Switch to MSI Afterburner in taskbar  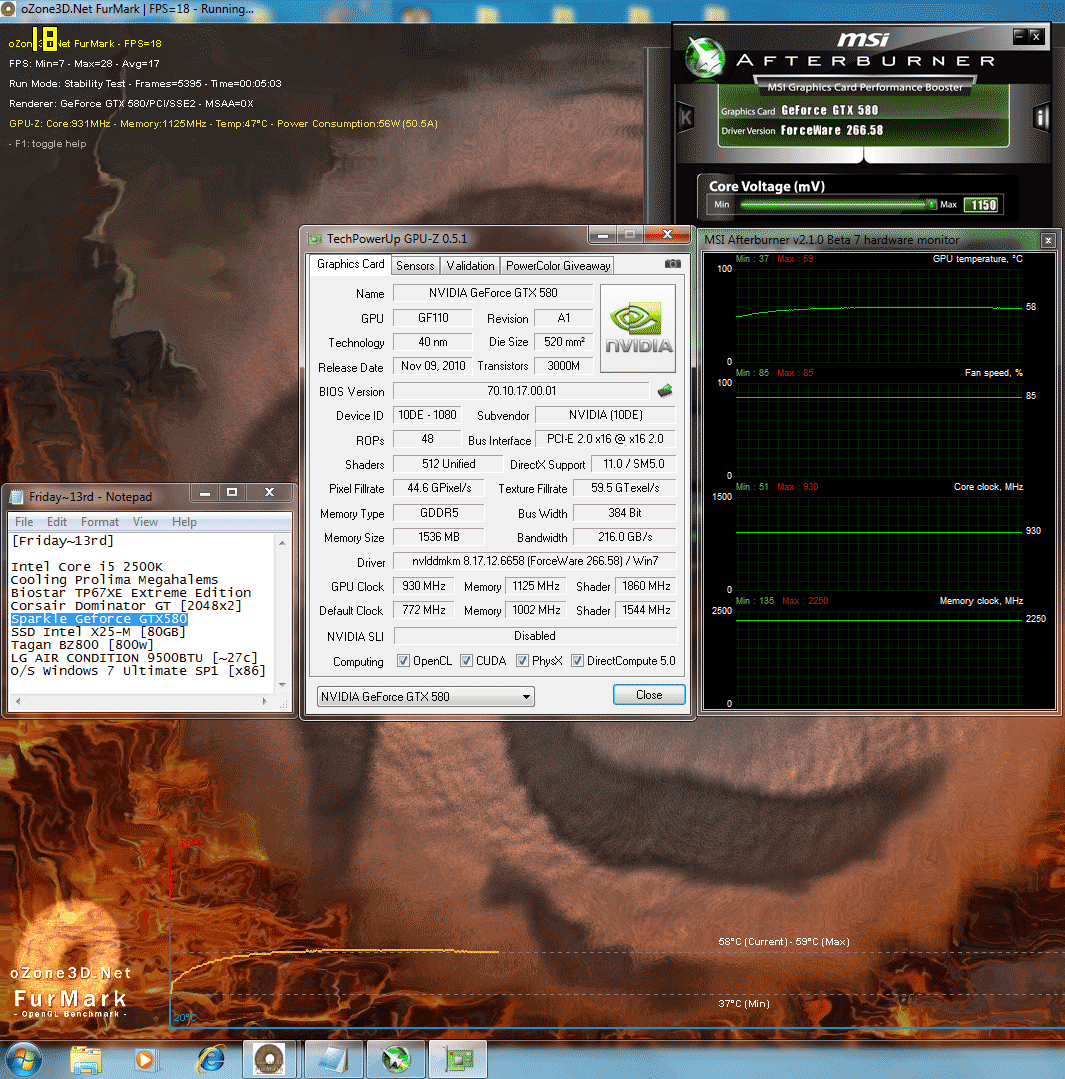coord(396,1059)
